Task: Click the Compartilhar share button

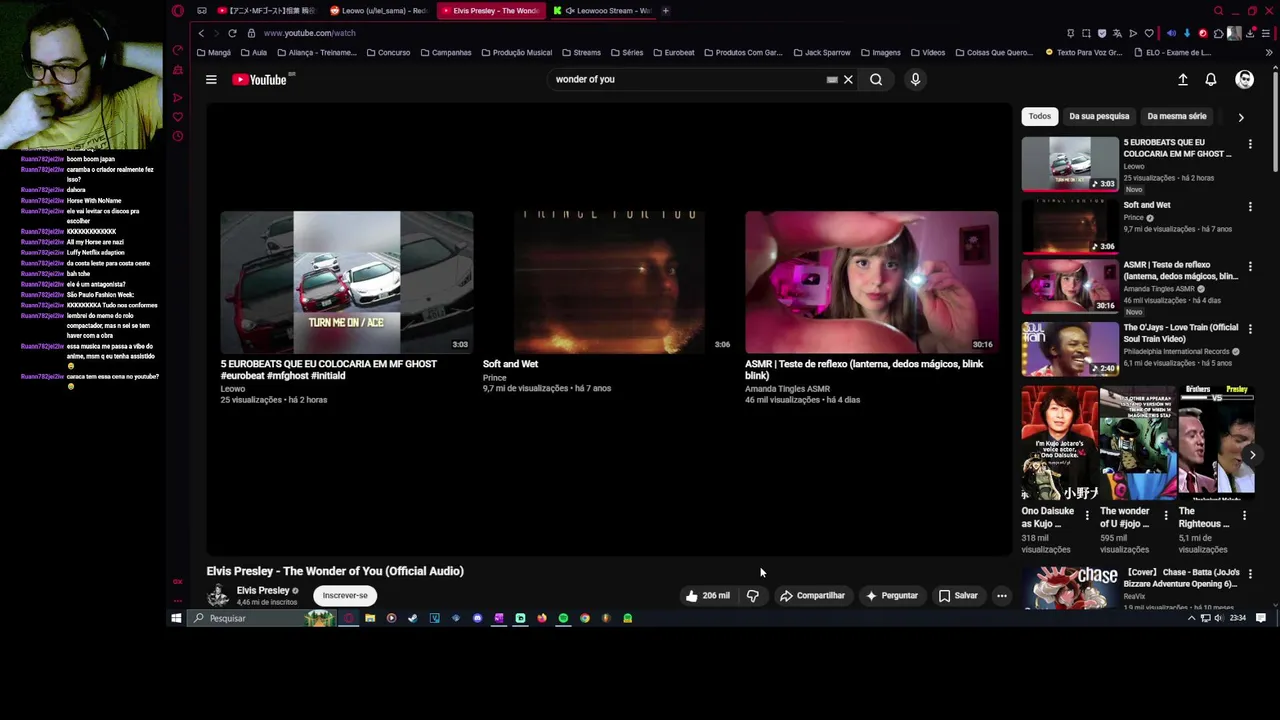Action: 812,595
